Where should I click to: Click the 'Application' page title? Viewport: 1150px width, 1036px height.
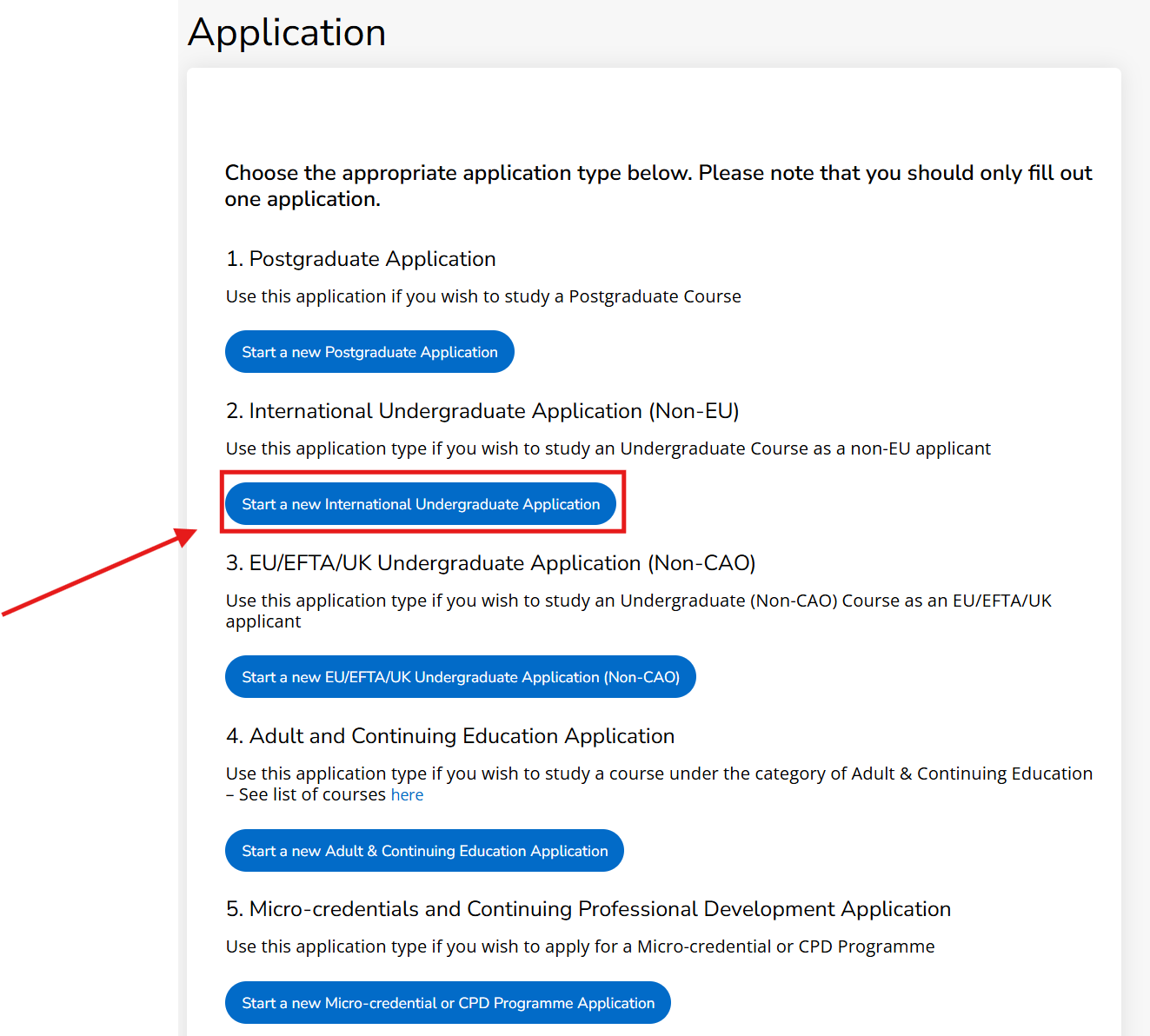287,33
